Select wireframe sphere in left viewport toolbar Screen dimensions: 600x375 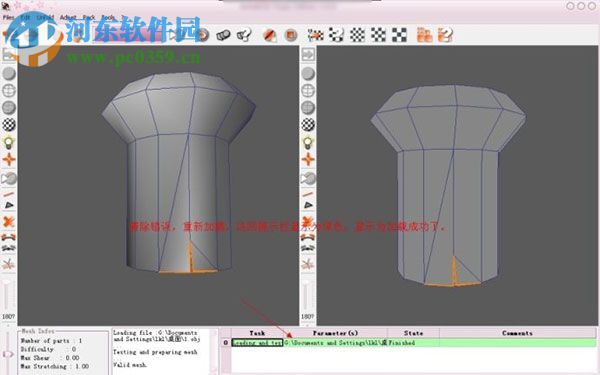click(9, 91)
